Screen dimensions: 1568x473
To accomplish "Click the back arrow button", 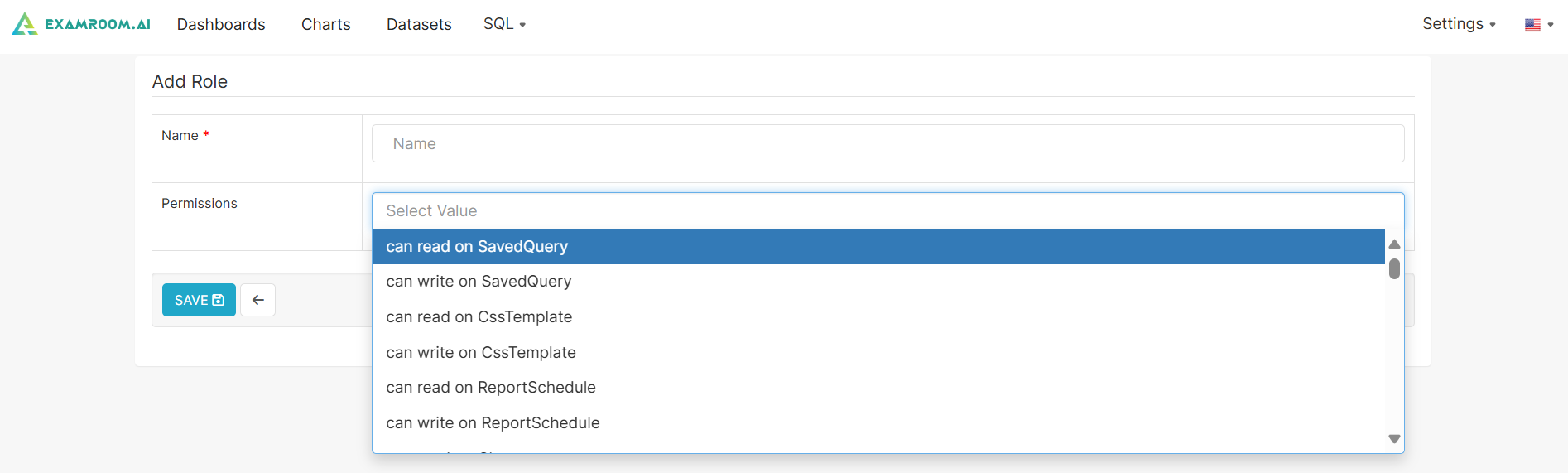I will click(x=257, y=300).
